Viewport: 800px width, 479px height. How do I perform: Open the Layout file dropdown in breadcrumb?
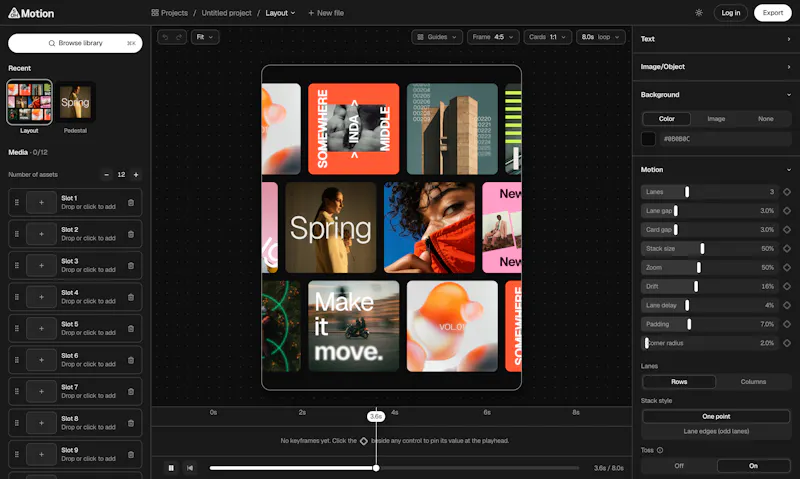pyautogui.click(x=280, y=13)
